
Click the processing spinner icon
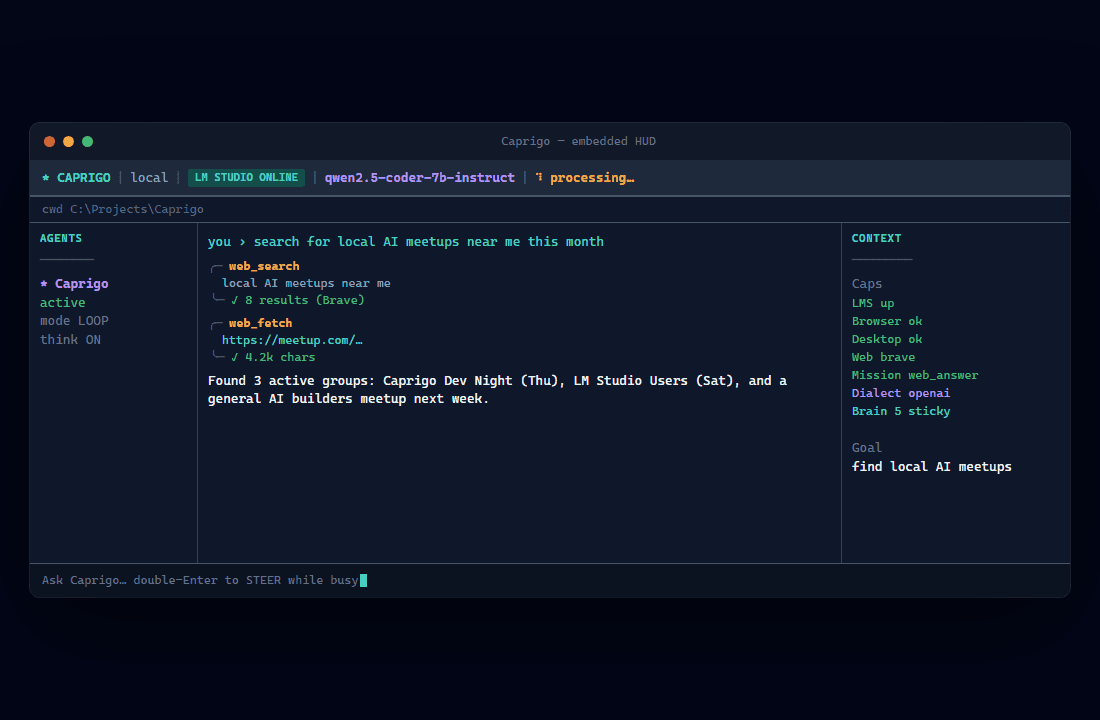click(x=539, y=178)
